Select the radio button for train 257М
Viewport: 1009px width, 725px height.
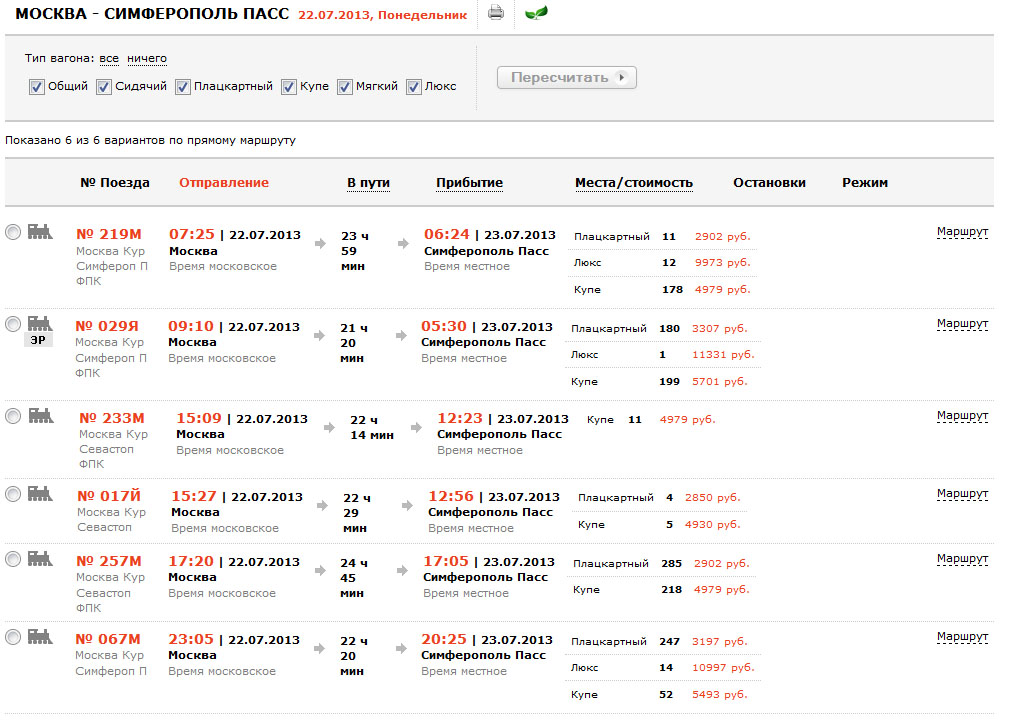coord(13,559)
